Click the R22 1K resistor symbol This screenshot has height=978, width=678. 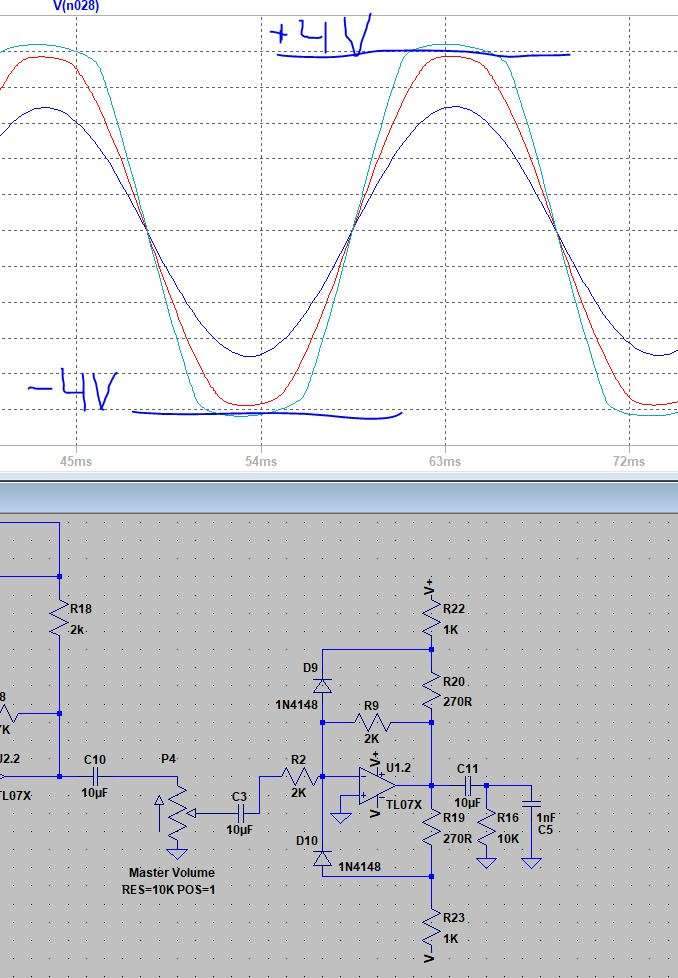point(432,623)
